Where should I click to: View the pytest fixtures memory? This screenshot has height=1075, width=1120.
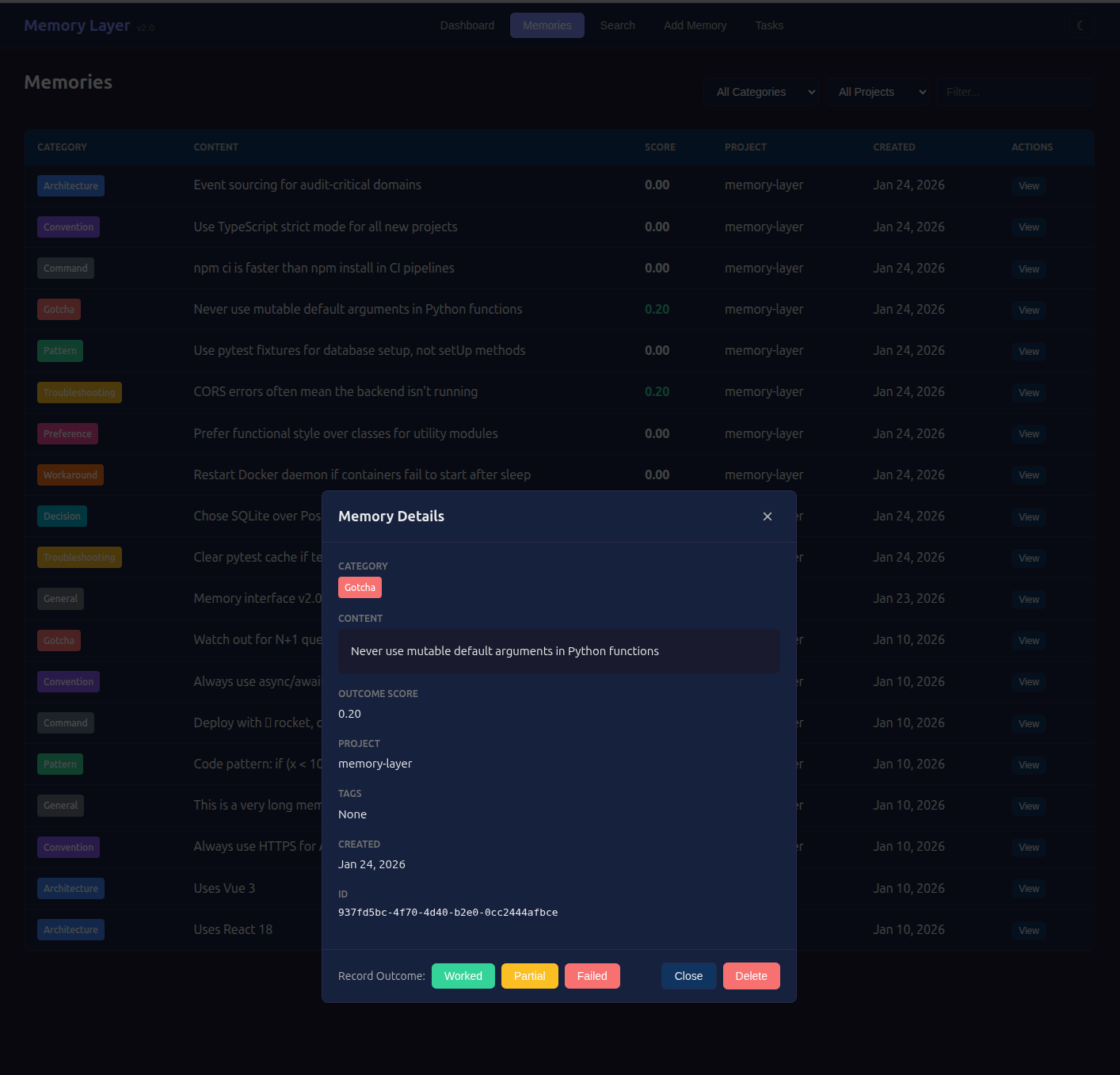click(1029, 352)
